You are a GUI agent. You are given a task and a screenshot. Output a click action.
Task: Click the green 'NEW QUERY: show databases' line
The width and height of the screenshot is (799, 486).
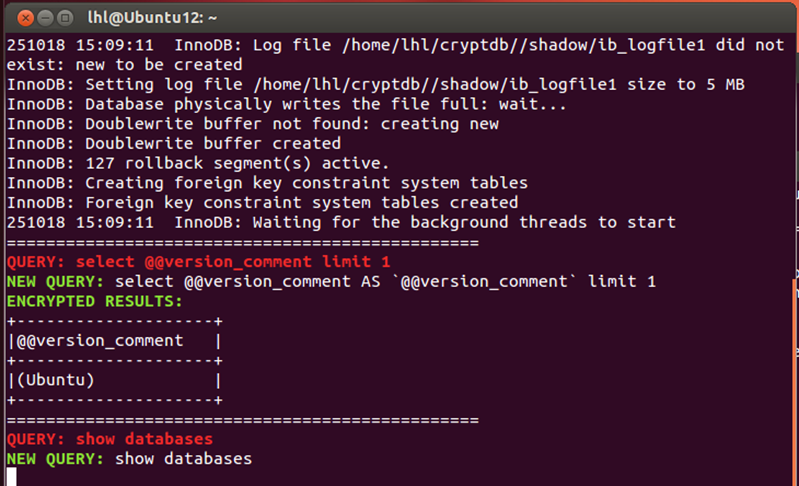click(x=129, y=458)
